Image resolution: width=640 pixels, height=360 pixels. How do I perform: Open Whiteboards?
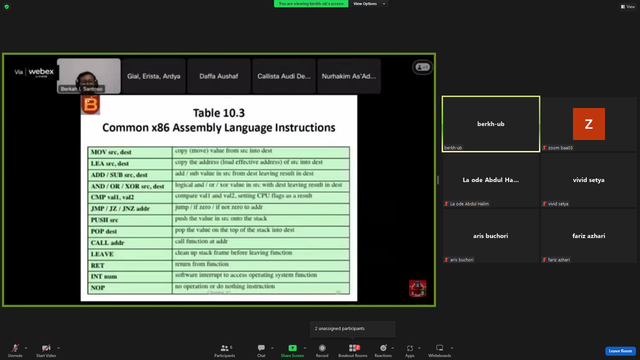coord(440,350)
